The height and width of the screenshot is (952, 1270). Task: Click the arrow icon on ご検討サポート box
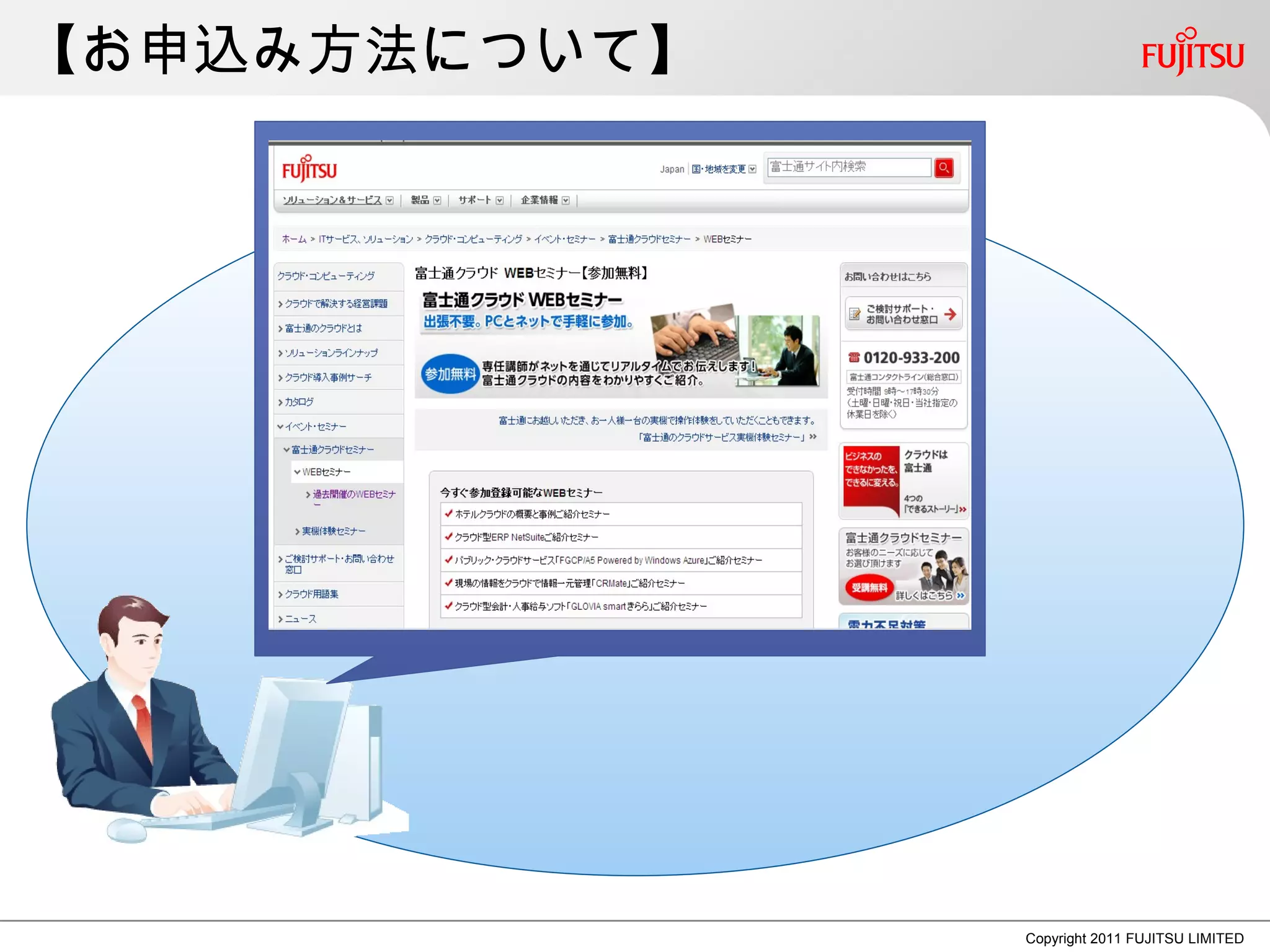coord(950,314)
